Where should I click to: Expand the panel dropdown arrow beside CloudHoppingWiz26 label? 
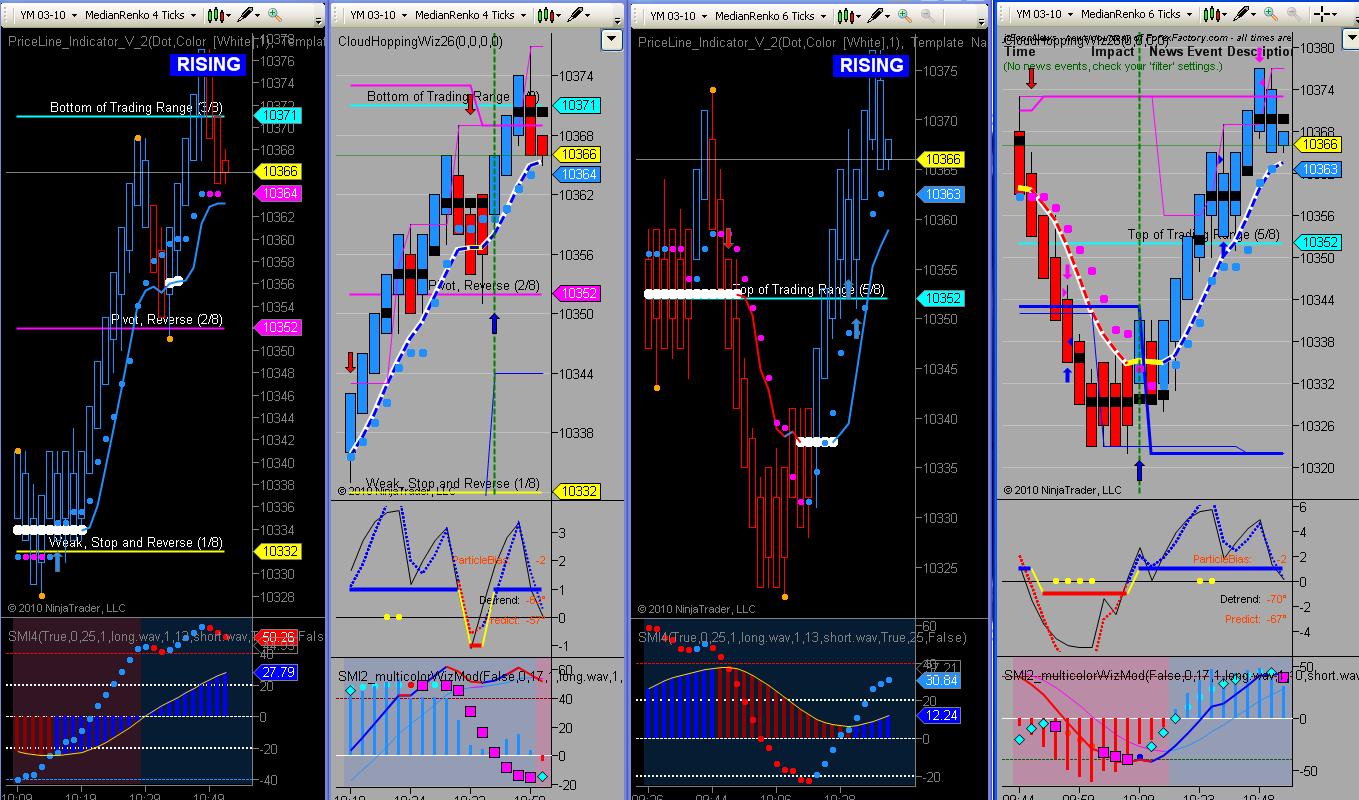coord(612,39)
